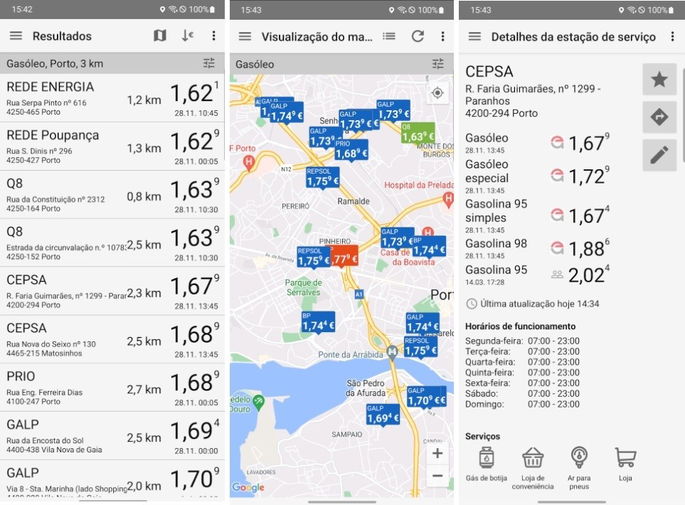The width and height of the screenshot is (685, 505).
Task: Open filter settings on map Gasóleo bar
Action: point(438,63)
